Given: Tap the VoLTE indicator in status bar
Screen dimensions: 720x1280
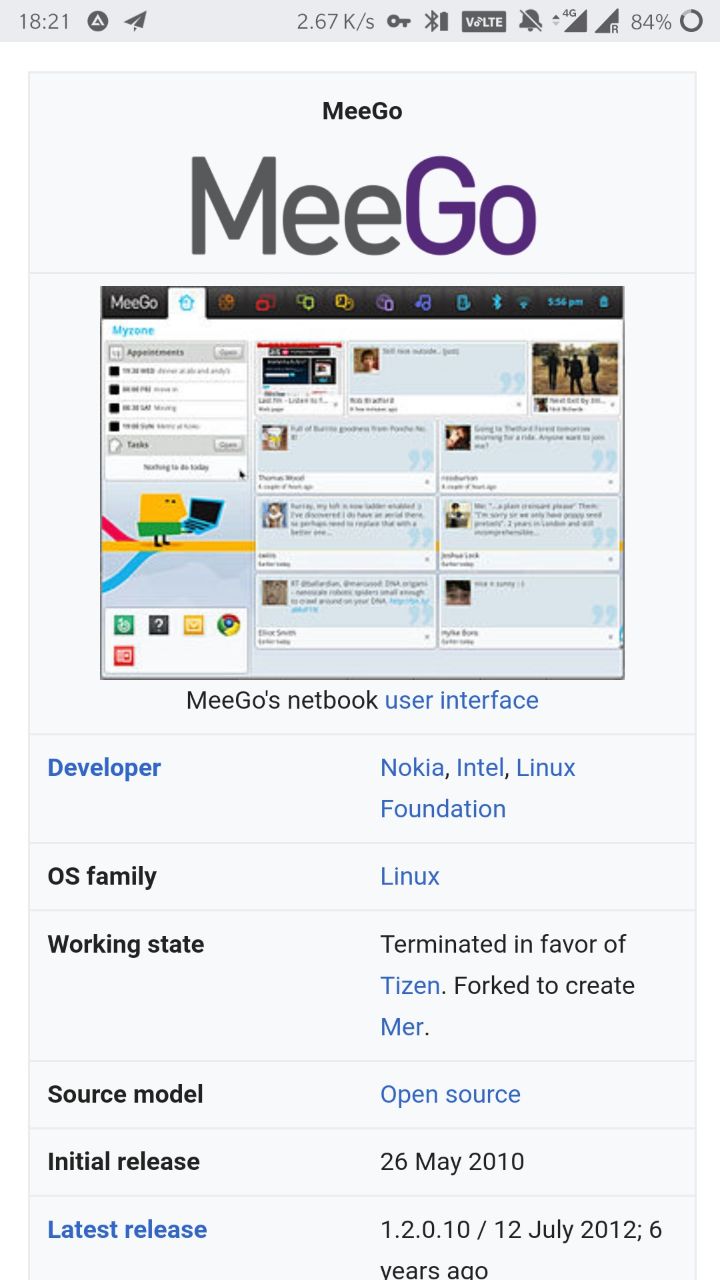Looking at the screenshot, I should (484, 21).
